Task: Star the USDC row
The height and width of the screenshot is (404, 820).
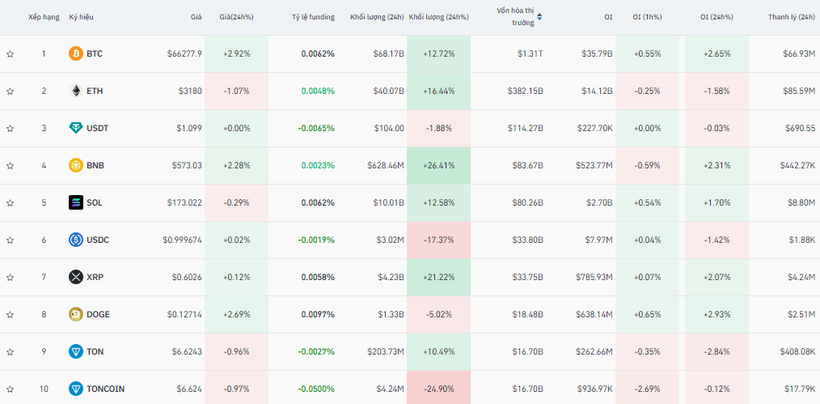Action: coord(10,240)
